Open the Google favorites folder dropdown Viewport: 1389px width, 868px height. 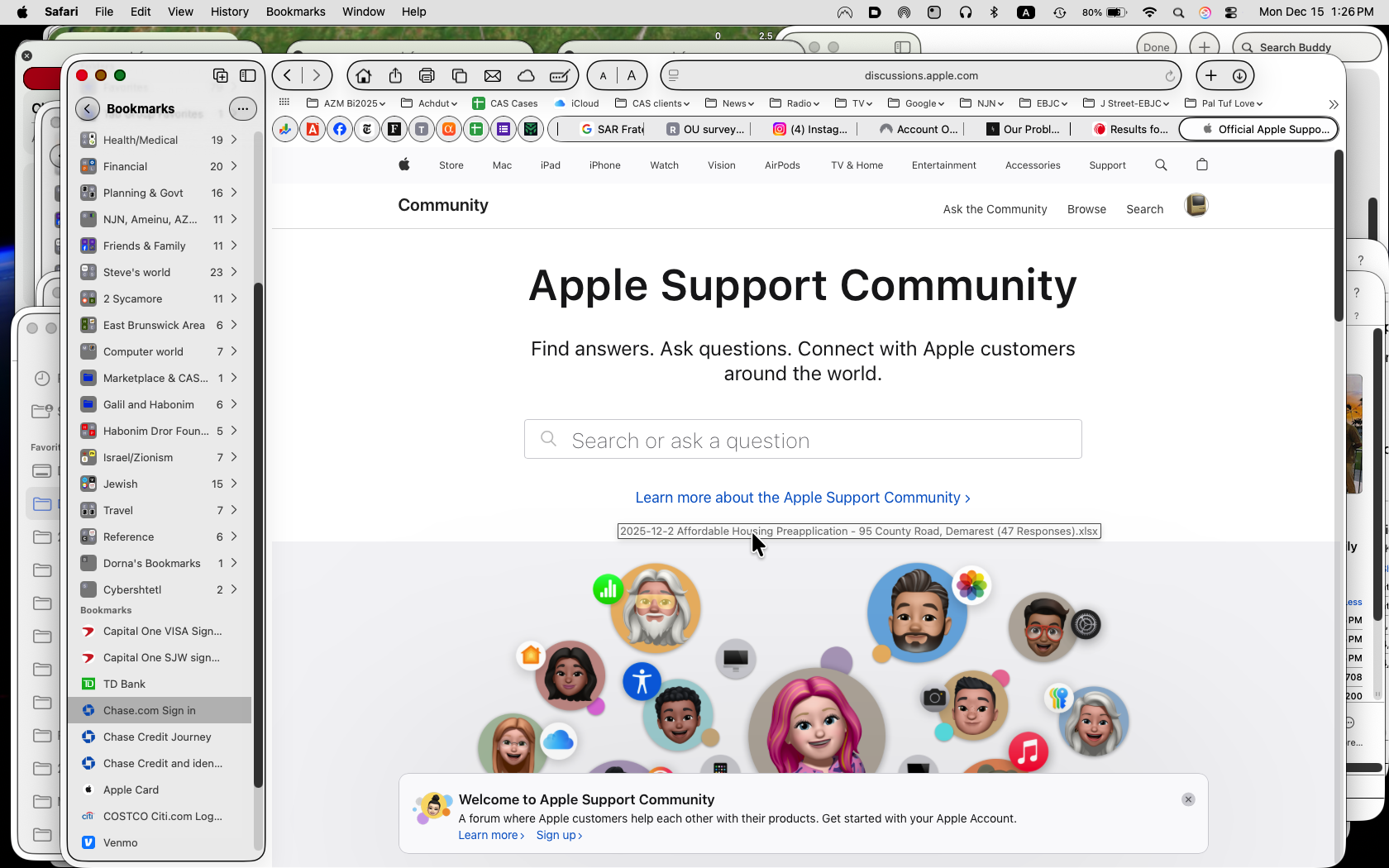pyautogui.click(x=916, y=103)
